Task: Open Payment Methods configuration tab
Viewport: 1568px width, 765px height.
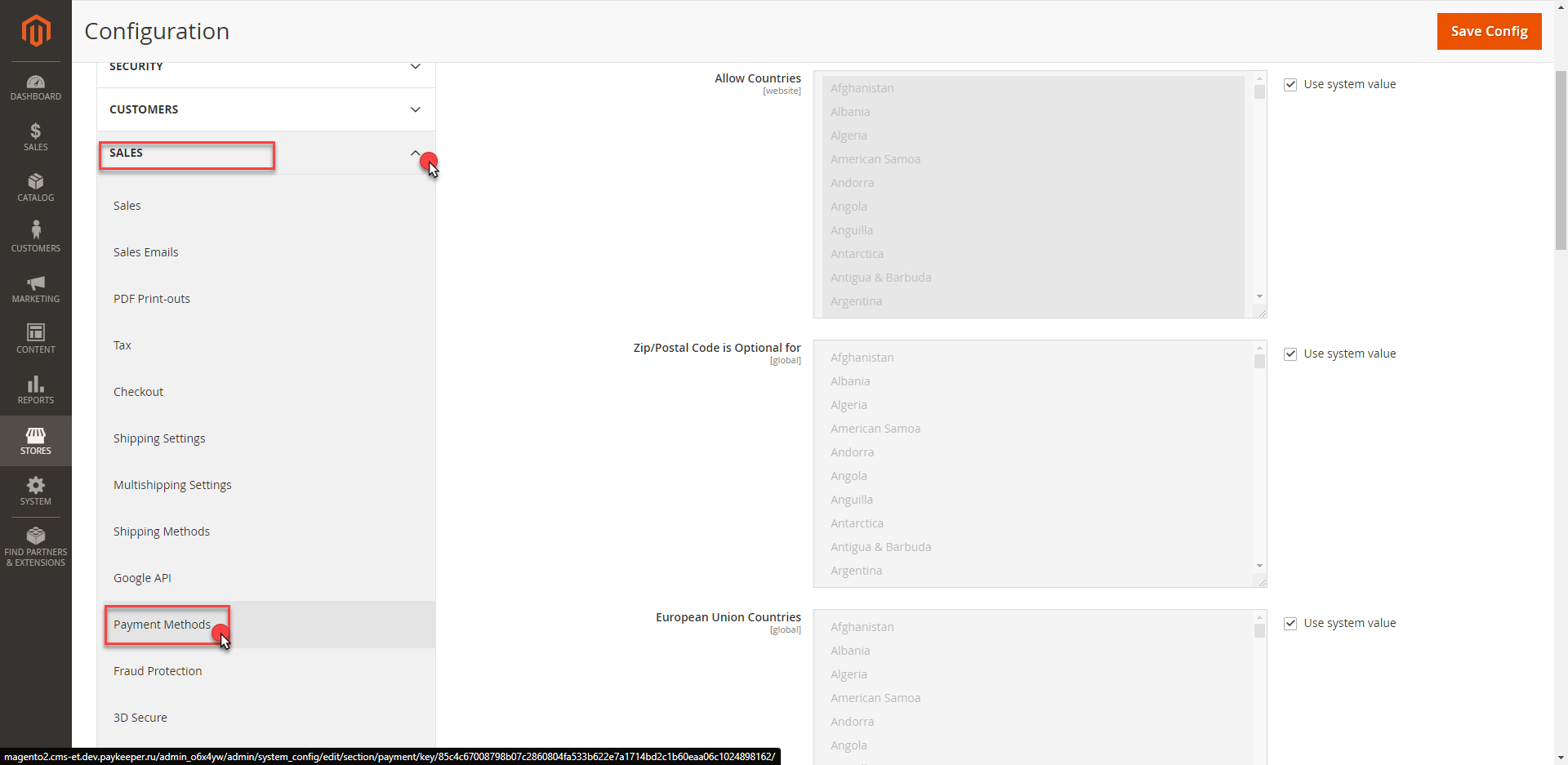Action: click(163, 625)
